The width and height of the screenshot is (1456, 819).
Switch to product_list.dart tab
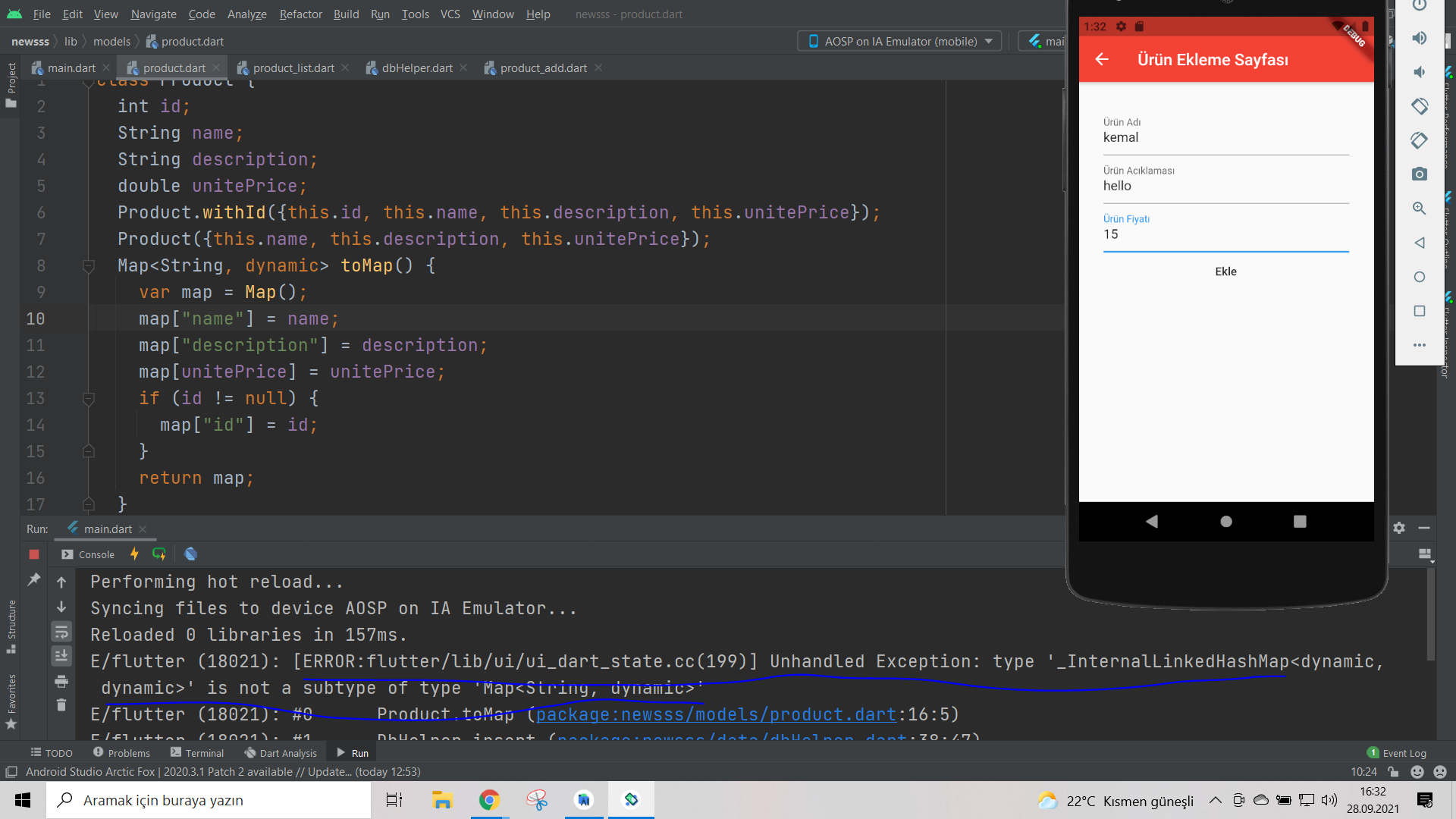pyautogui.click(x=293, y=67)
